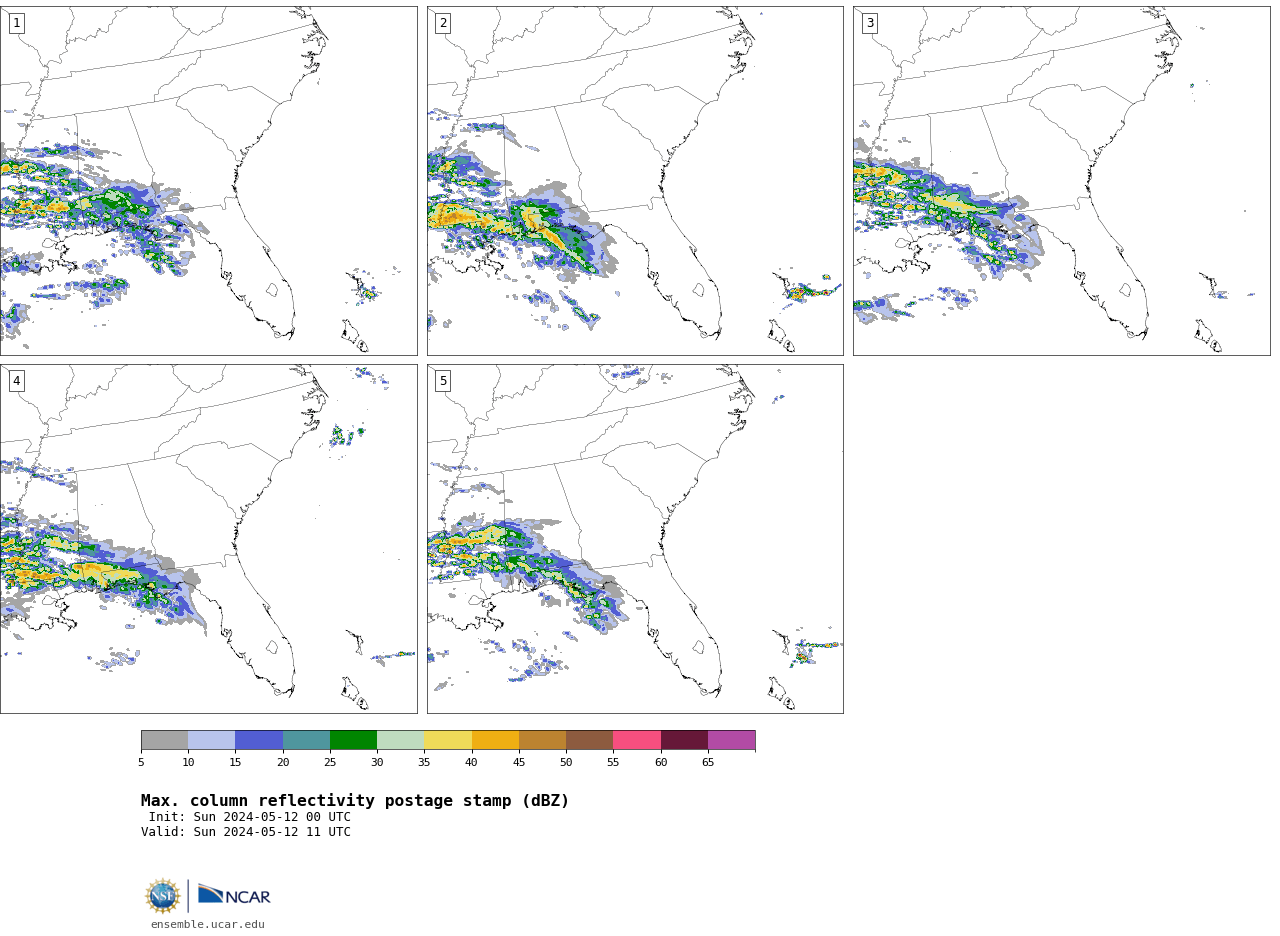
Task: Open ensemble member 5 reflectivity map
Action: 635,539
